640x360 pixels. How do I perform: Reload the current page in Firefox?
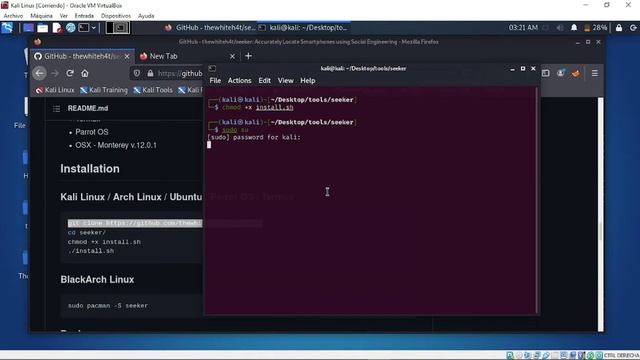pos(70,73)
